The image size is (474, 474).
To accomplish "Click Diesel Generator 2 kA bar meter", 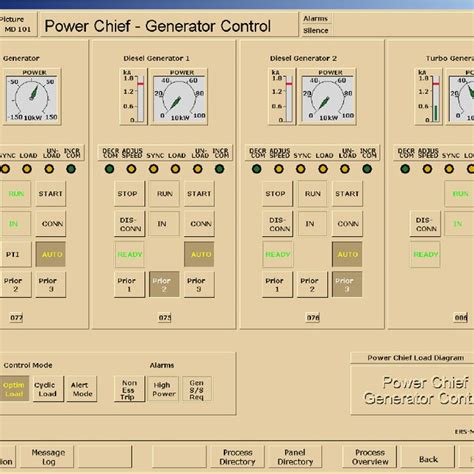I will click(x=282, y=97).
